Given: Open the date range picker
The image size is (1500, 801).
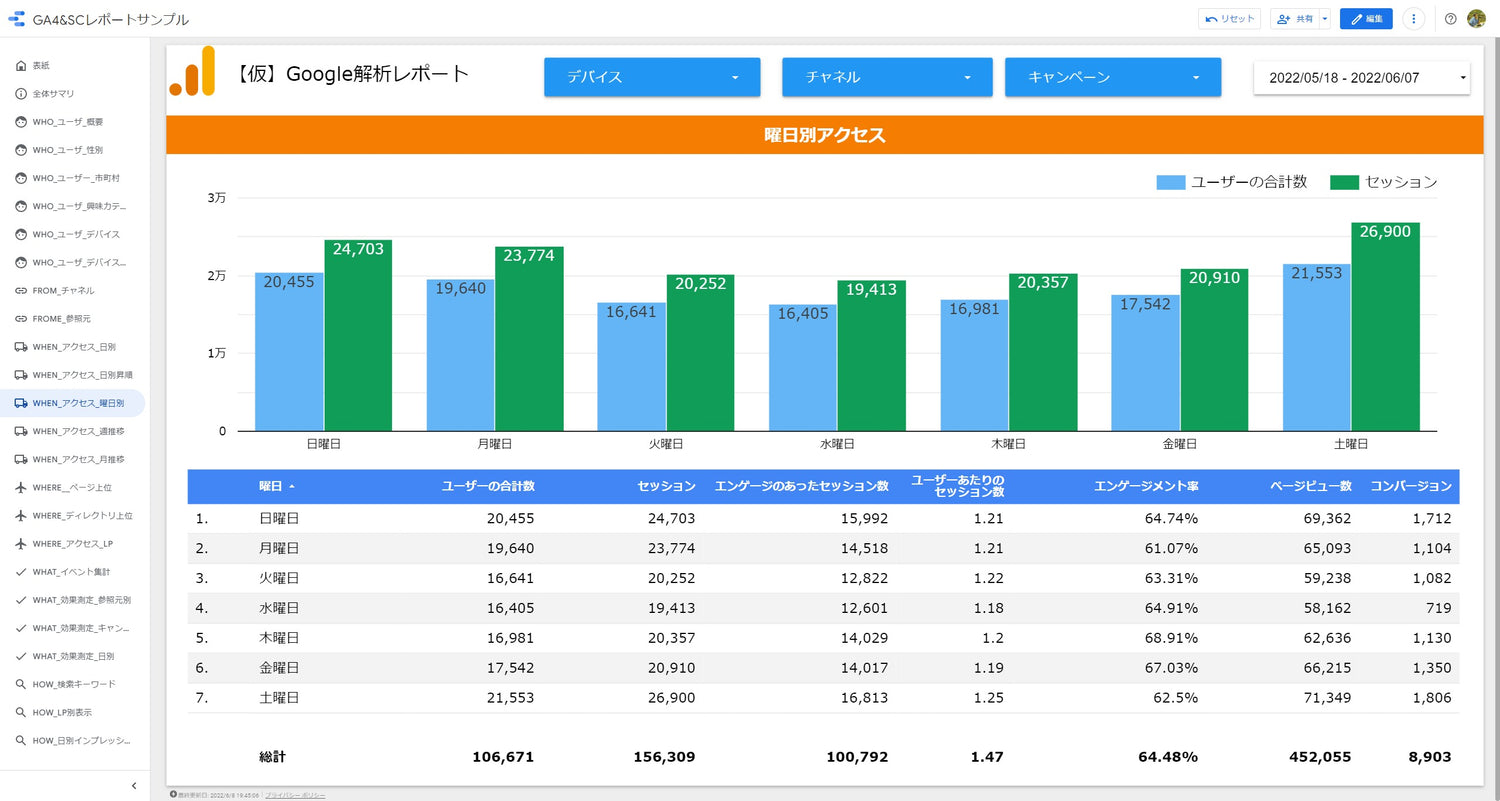Looking at the screenshot, I should click(x=1361, y=77).
